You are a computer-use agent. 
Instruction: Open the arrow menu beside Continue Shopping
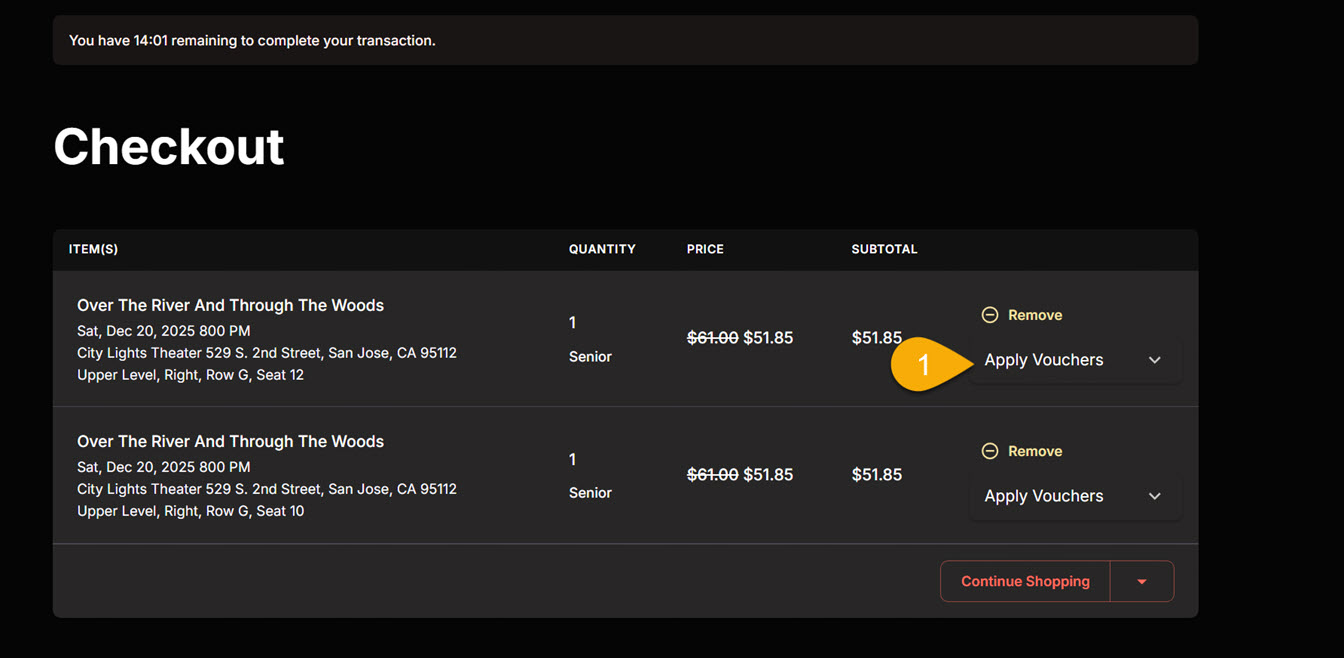pyautogui.click(x=1142, y=581)
